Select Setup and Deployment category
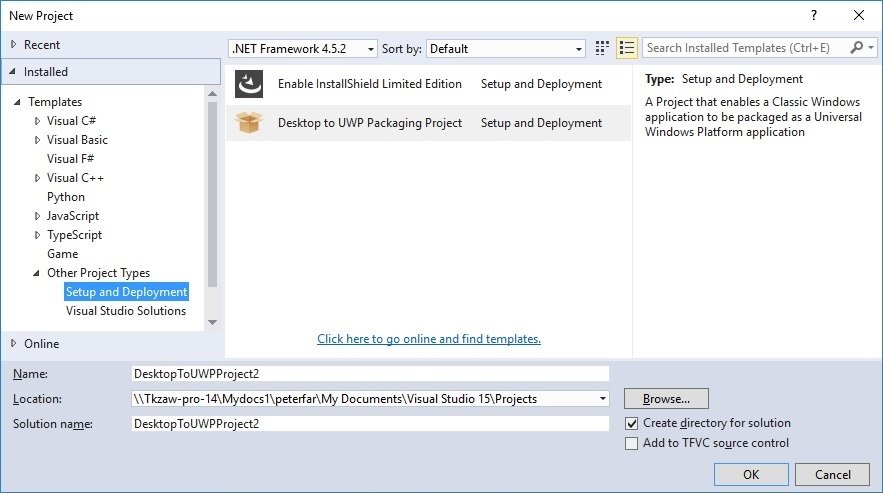Image resolution: width=883 pixels, height=493 pixels. (127, 292)
